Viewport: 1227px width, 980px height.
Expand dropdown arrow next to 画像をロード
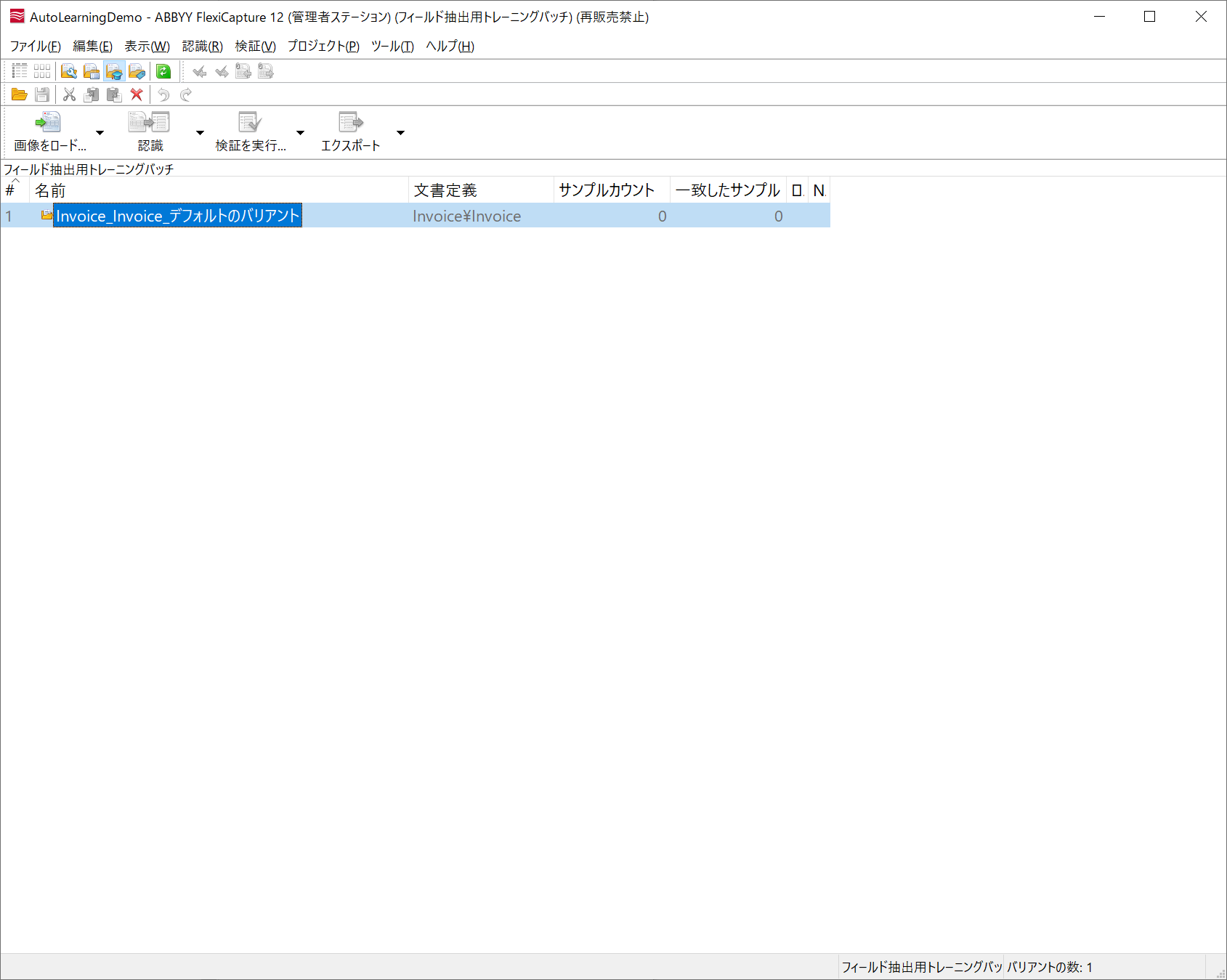point(100,132)
